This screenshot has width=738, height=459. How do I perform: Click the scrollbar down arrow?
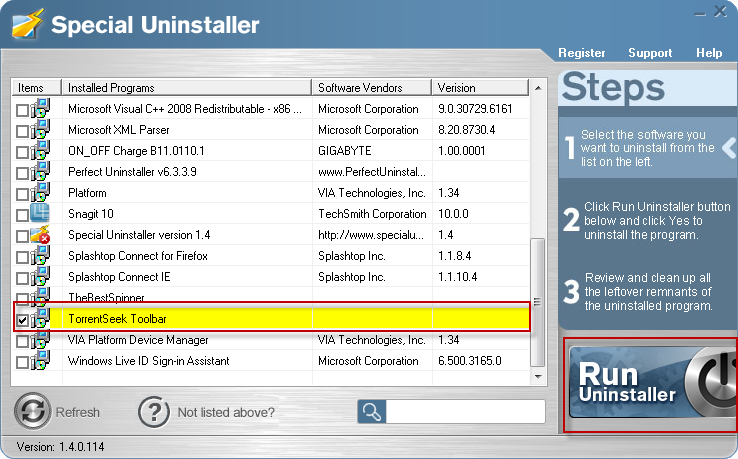[x=538, y=377]
